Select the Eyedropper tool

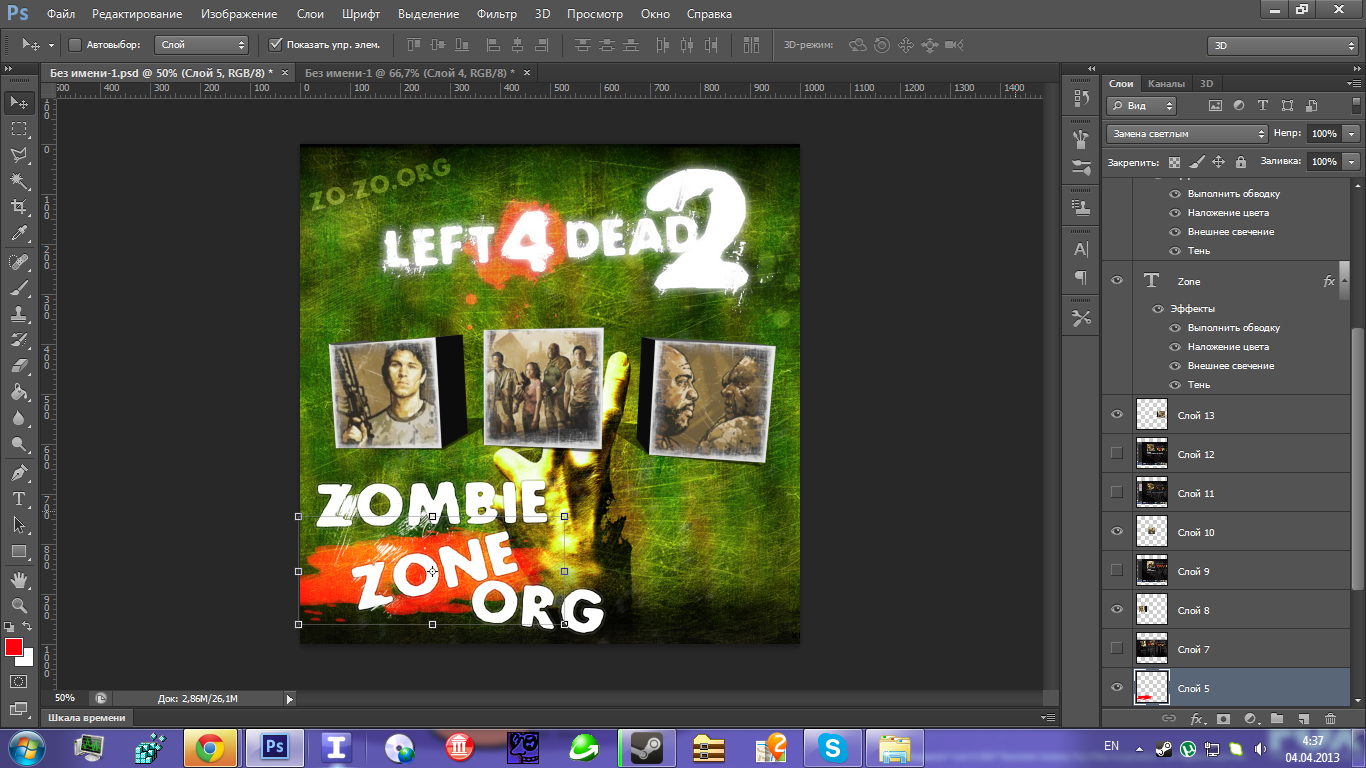[x=18, y=234]
